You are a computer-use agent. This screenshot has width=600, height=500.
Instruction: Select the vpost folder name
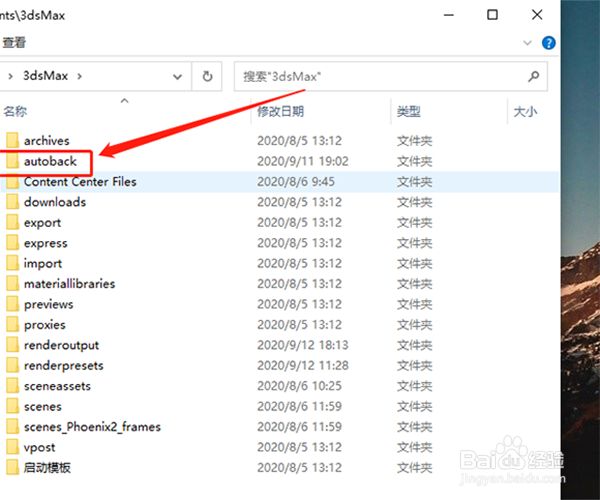(39, 447)
